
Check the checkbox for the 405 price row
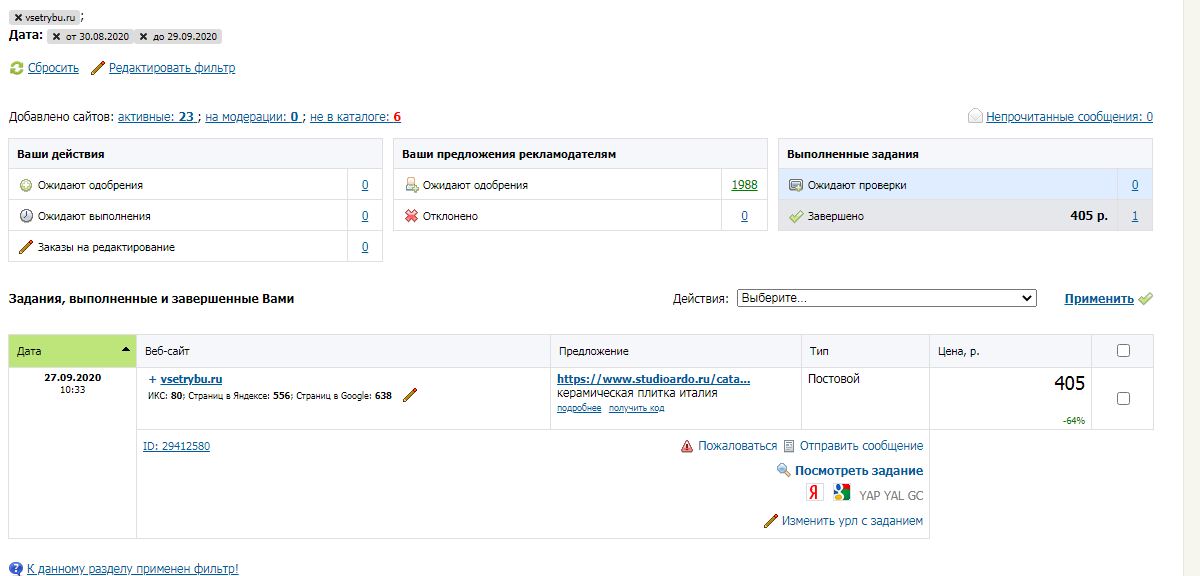(x=1123, y=399)
